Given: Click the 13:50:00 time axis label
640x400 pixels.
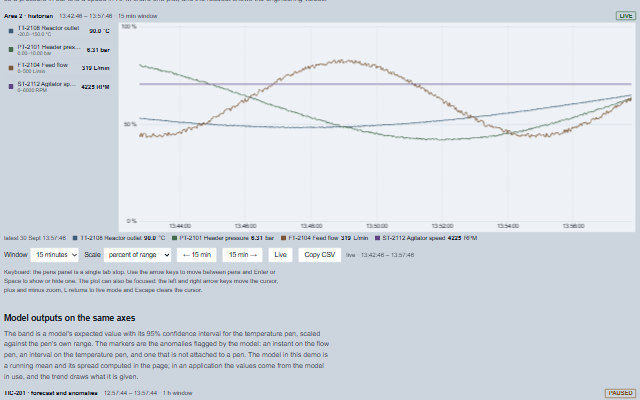Looking at the screenshot, I should (x=377, y=226).
